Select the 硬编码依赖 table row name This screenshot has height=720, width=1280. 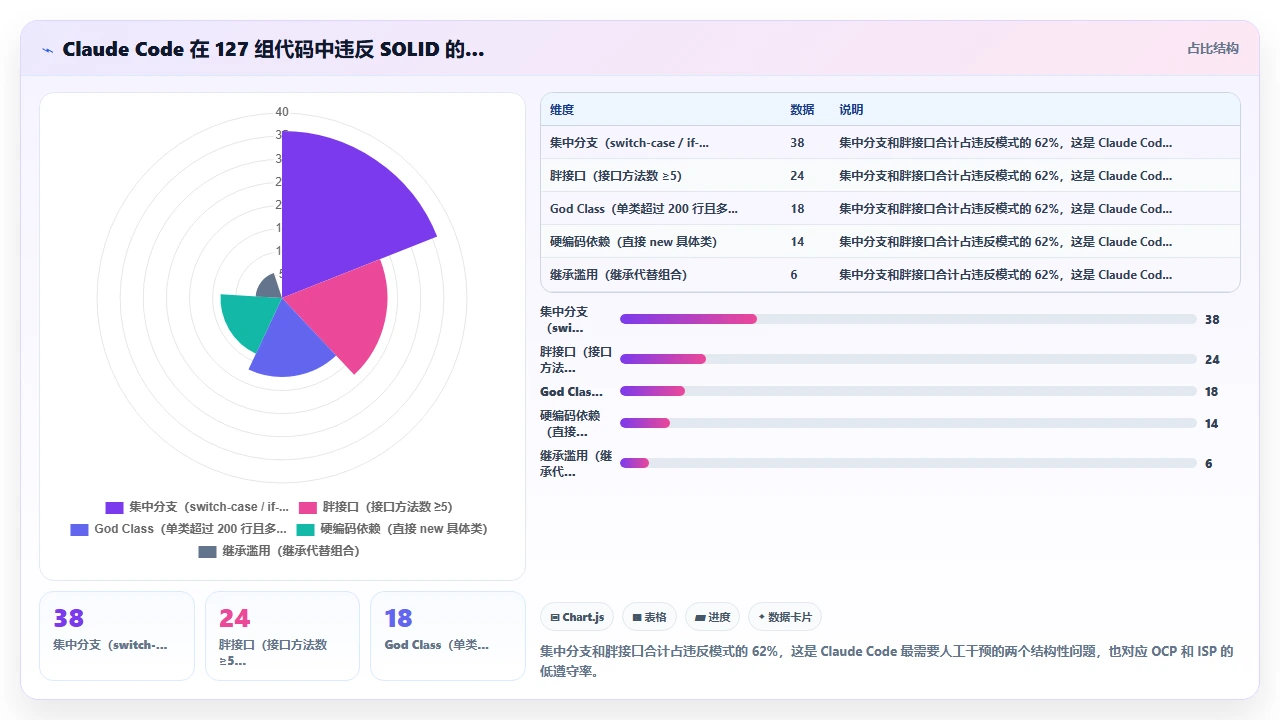coord(633,242)
